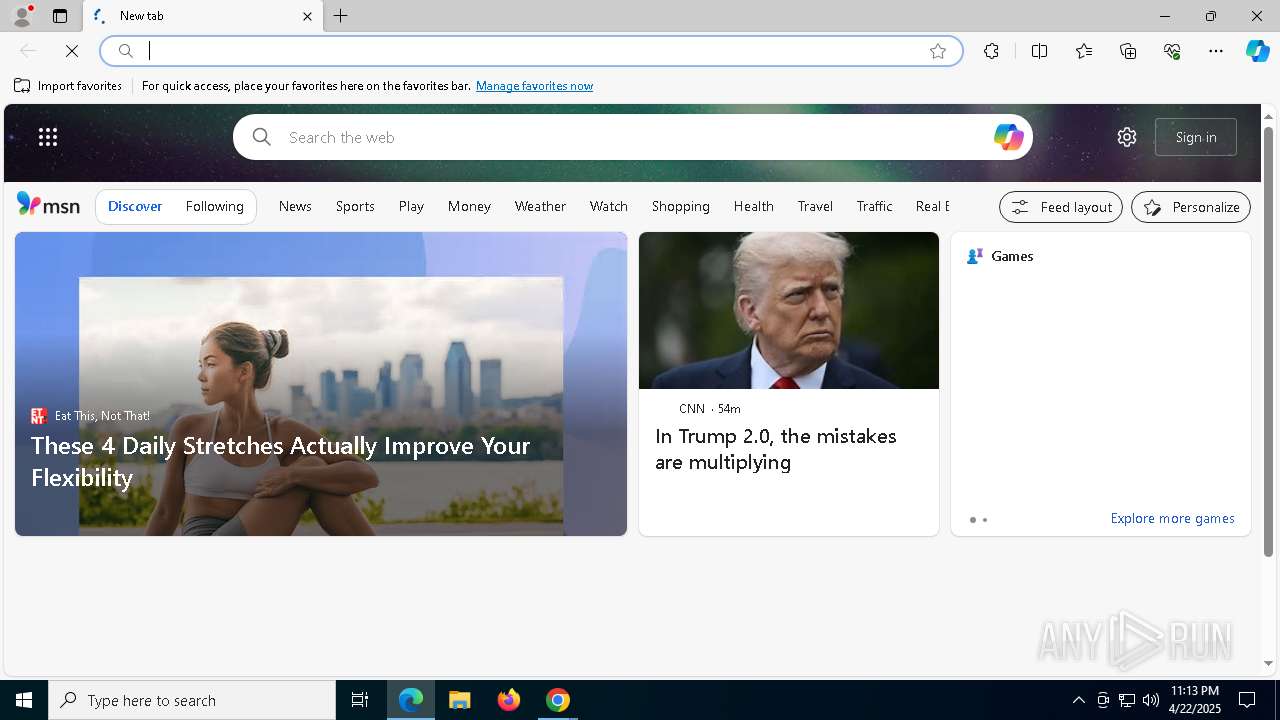Click Copilot icon in search box
Viewport: 1280px width, 720px height.
coord(1008,137)
